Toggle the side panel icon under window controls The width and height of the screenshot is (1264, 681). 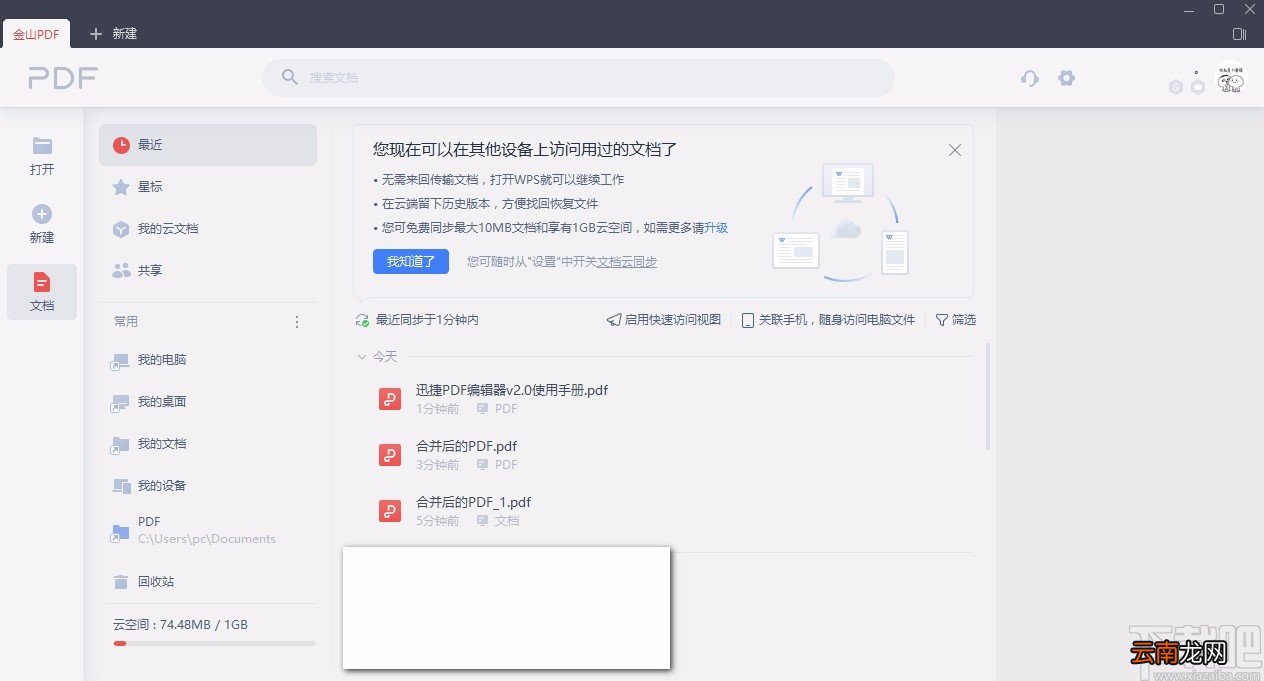[x=1240, y=34]
